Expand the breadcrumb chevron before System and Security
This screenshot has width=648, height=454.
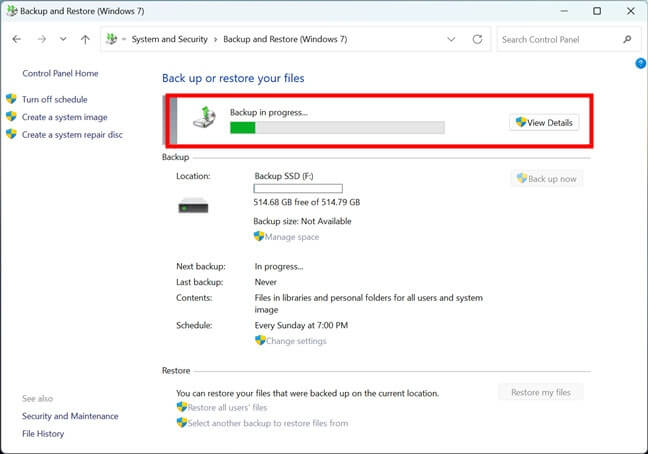click(124, 39)
